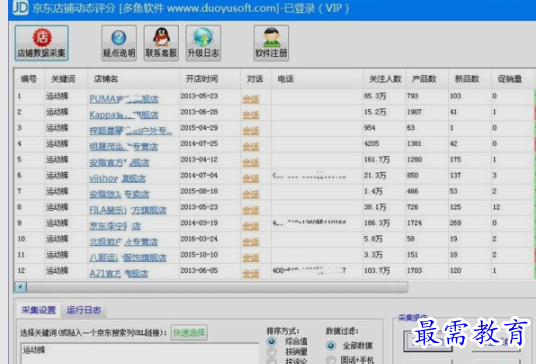Click the date 2016-03-24 in row 10

tap(199, 239)
